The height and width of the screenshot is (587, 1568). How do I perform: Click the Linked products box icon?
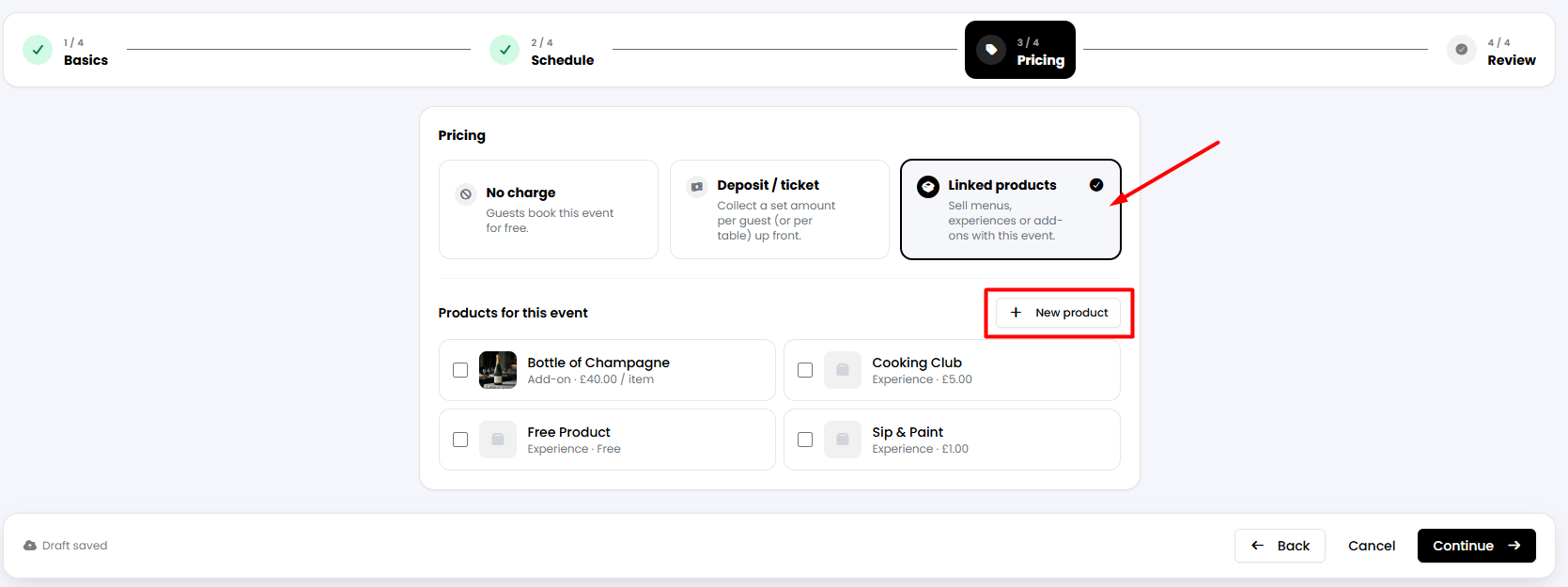click(928, 187)
